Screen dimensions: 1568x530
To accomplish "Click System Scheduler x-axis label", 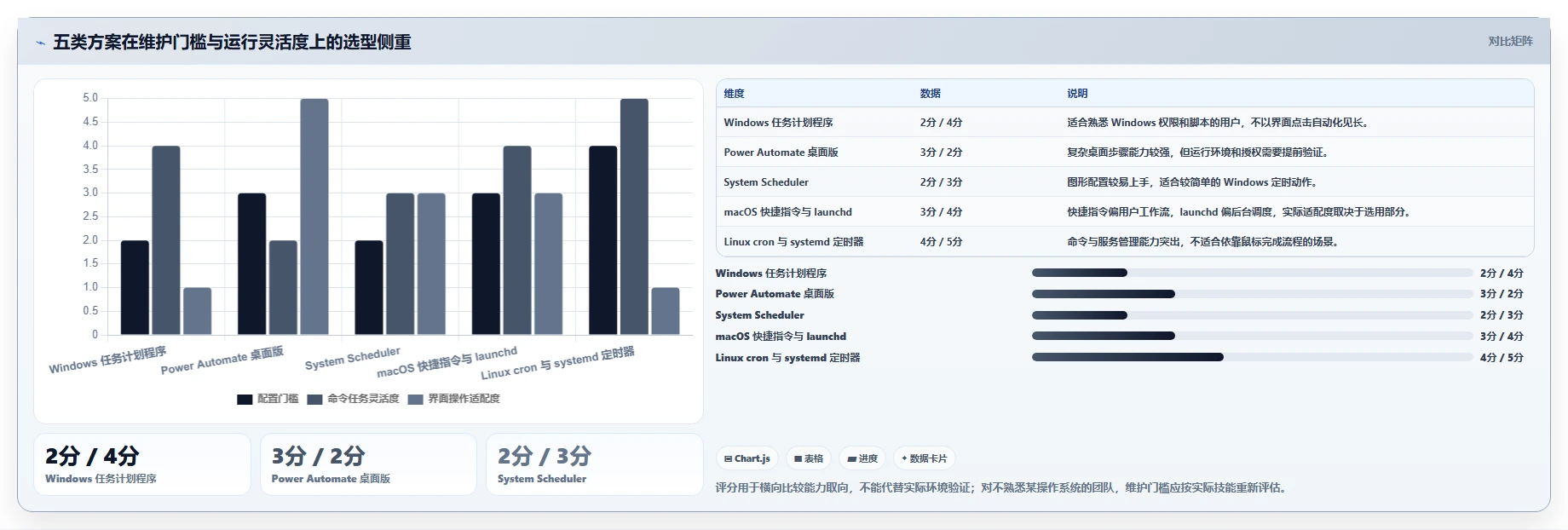I will click(352, 358).
